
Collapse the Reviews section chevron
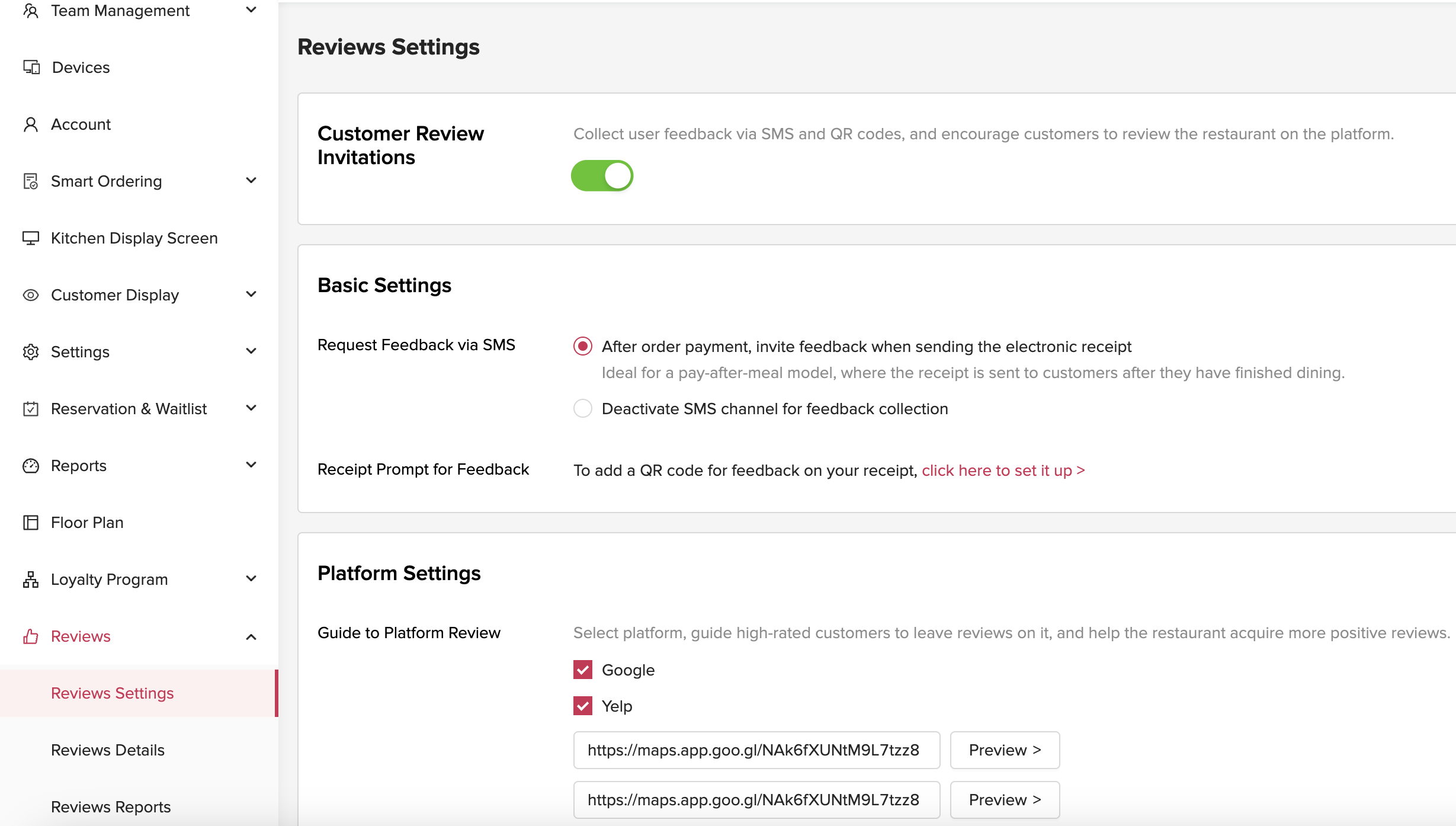[x=251, y=636]
